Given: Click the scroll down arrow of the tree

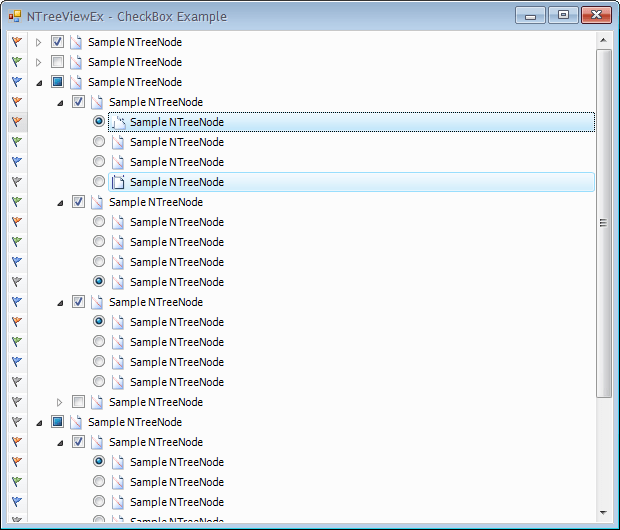Looking at the screenshot, I should (x=603, y=512).
